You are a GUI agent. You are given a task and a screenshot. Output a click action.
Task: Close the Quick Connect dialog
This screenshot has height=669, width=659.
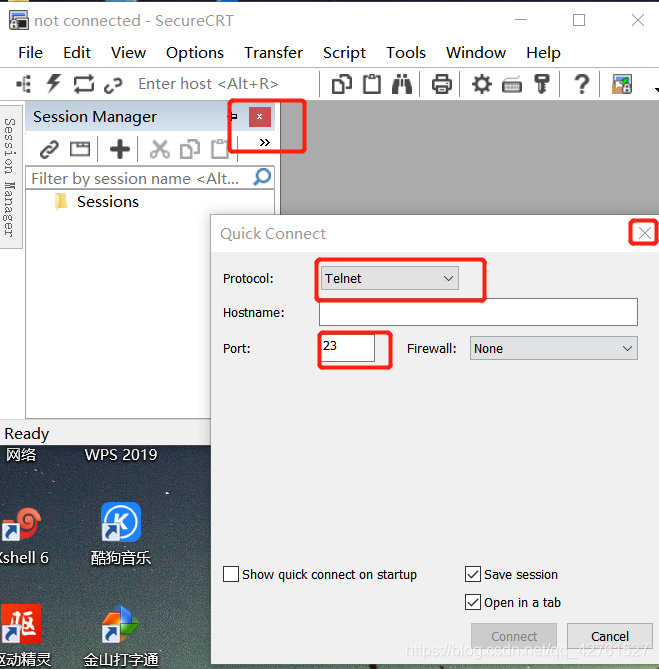(644, 233)
